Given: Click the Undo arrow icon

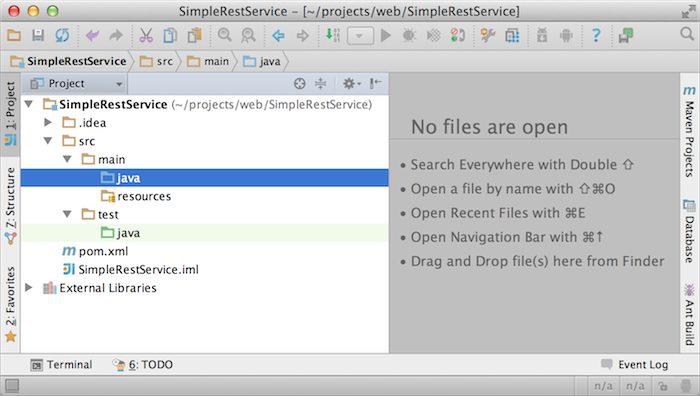Looking at the screenshot, I should coord(92,35).
